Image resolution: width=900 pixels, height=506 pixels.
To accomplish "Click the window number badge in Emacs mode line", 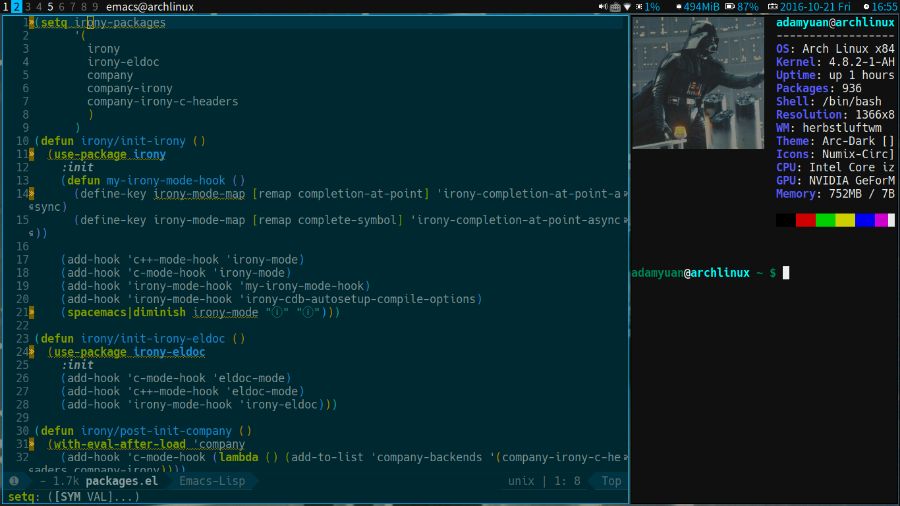I will [x=14, y=481].
